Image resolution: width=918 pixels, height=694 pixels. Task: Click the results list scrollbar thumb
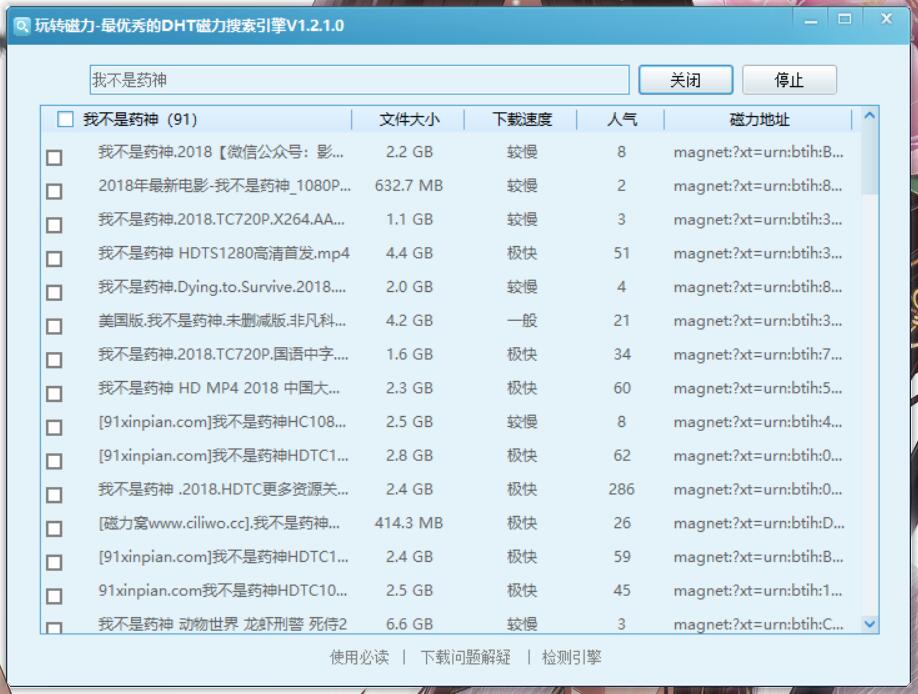(x=869, y=159)
